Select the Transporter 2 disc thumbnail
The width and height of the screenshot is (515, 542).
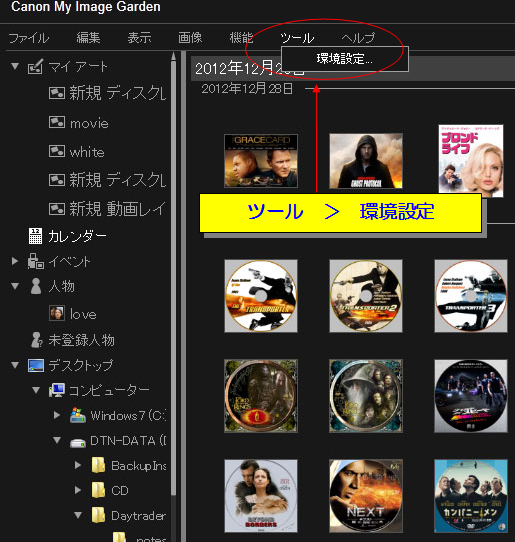click(366, 296)
